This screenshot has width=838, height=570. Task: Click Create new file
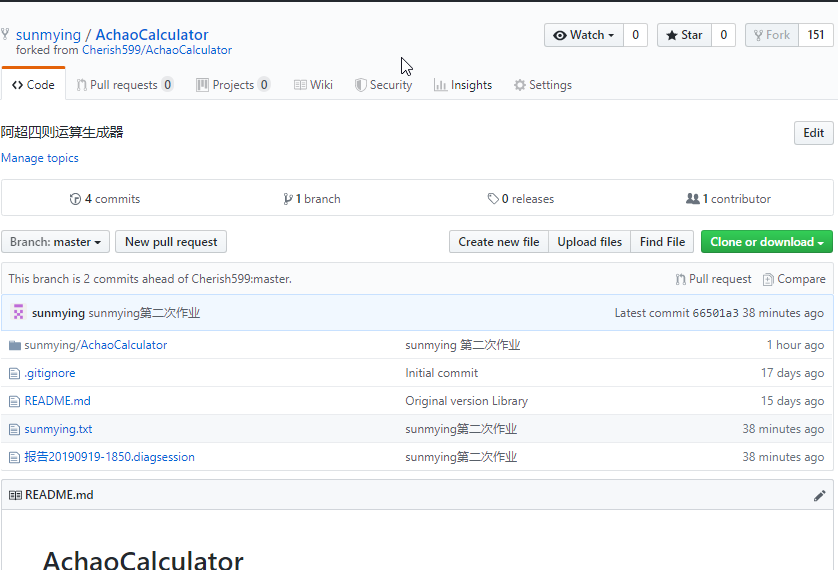[499, 242]
